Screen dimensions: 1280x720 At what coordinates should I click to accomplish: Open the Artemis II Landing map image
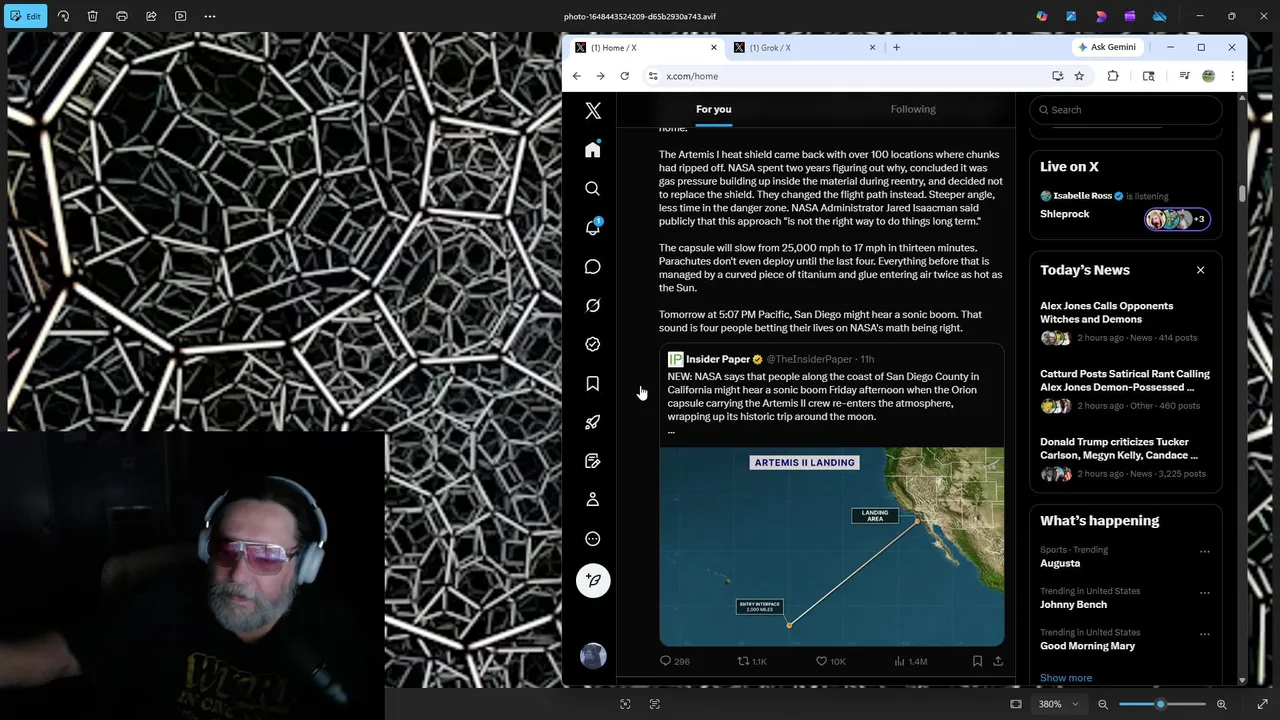(x=832, y=546)
